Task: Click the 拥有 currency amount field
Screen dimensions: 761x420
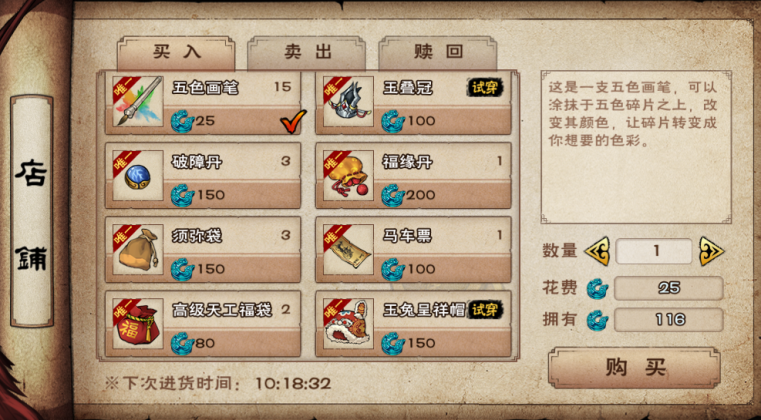Action: [669, 320]
